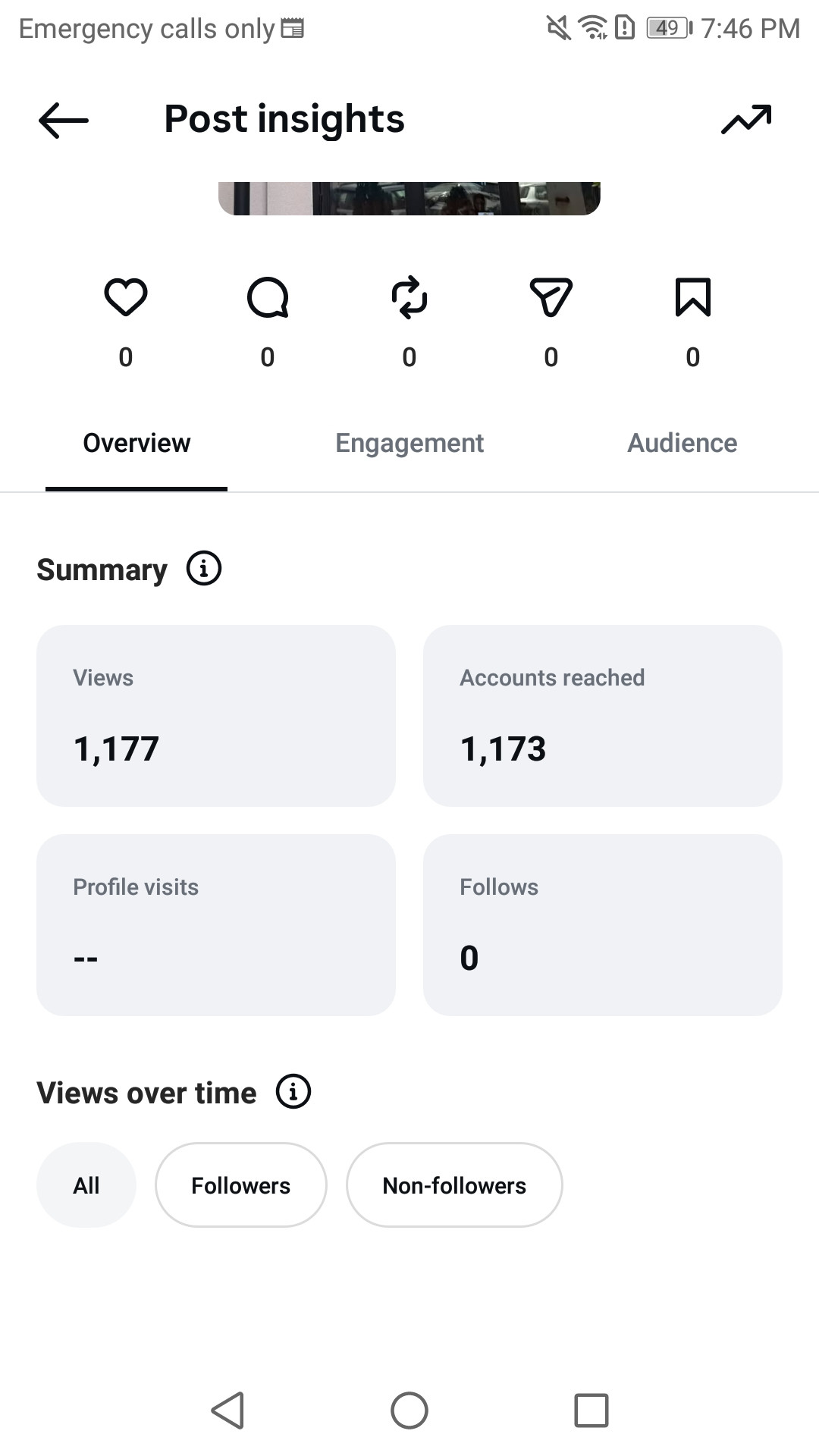Tap the Android home circle button
Image resolution: width=819 pixels, height=1456 pixels.
click(409, 1410)
